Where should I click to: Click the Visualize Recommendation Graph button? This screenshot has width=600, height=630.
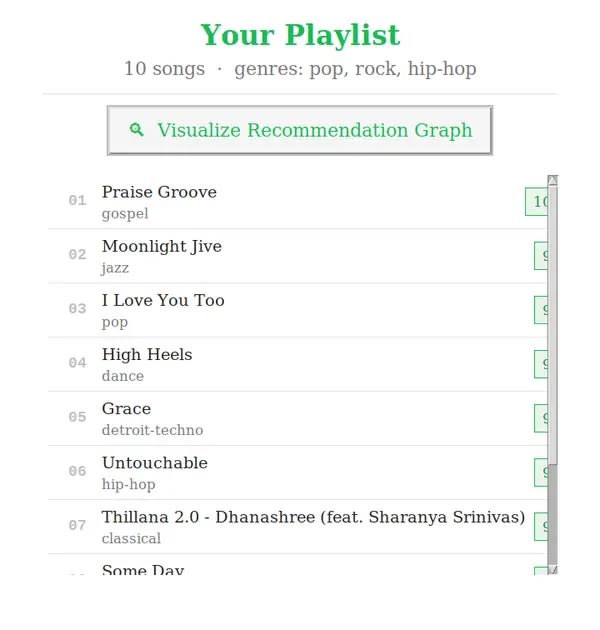[x=300, y=130]
